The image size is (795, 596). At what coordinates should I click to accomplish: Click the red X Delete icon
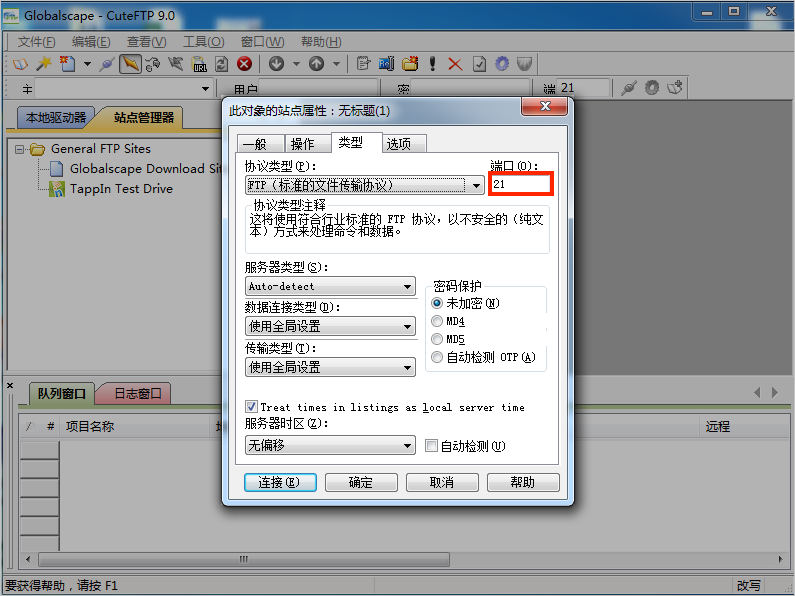[455, 64]
